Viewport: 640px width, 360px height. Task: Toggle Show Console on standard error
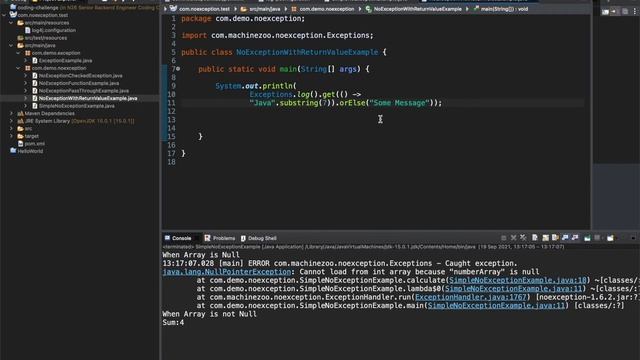(x=575, y=238)
